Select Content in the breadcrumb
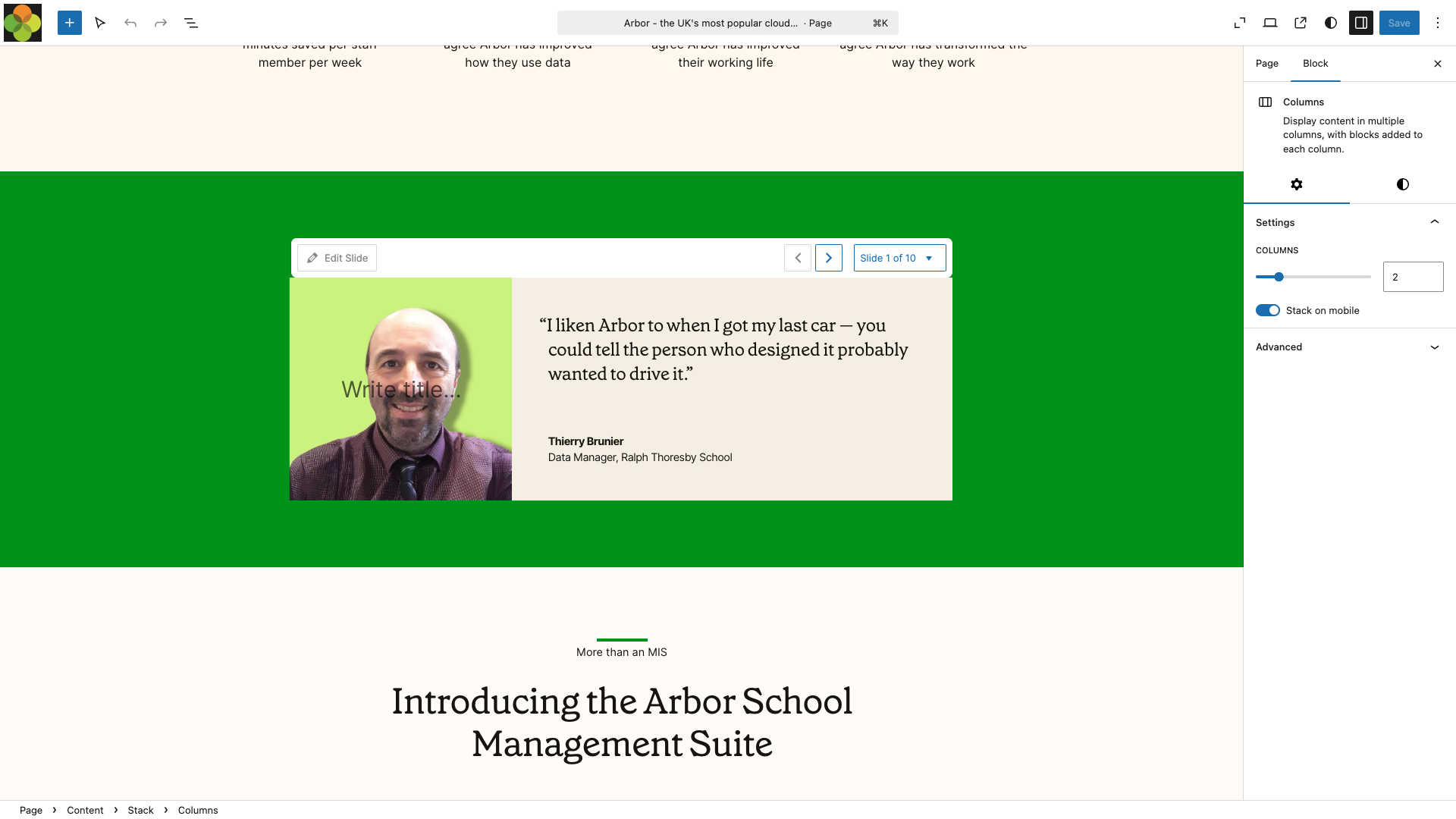 click(85, 810)
